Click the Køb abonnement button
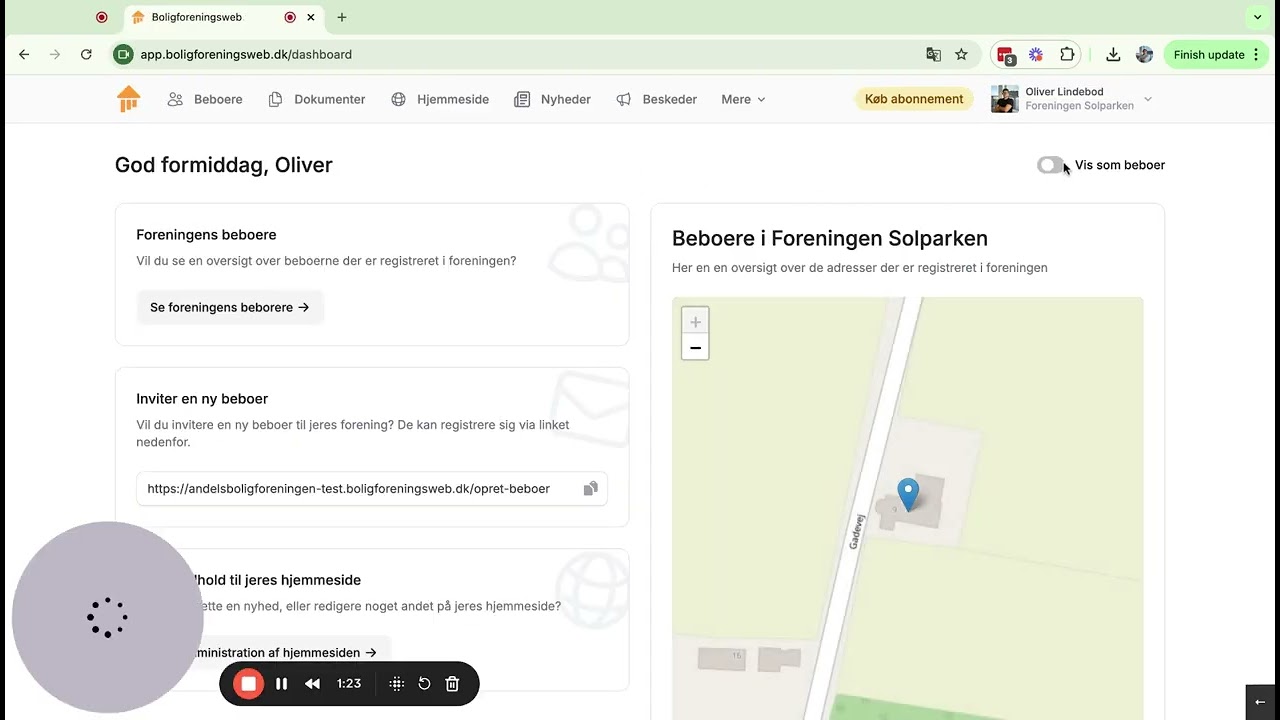The height and width of the screenshot is (720, 1280). [914, 99]
